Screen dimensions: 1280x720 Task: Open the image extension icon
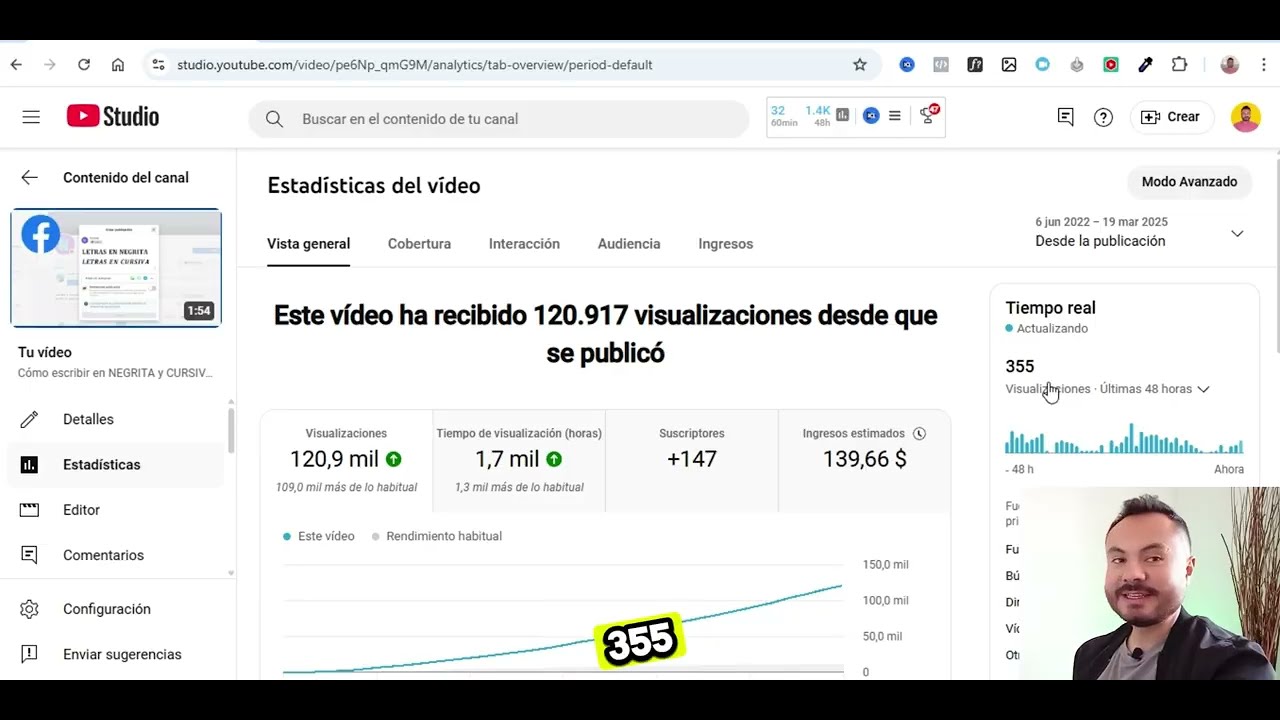1009,65
